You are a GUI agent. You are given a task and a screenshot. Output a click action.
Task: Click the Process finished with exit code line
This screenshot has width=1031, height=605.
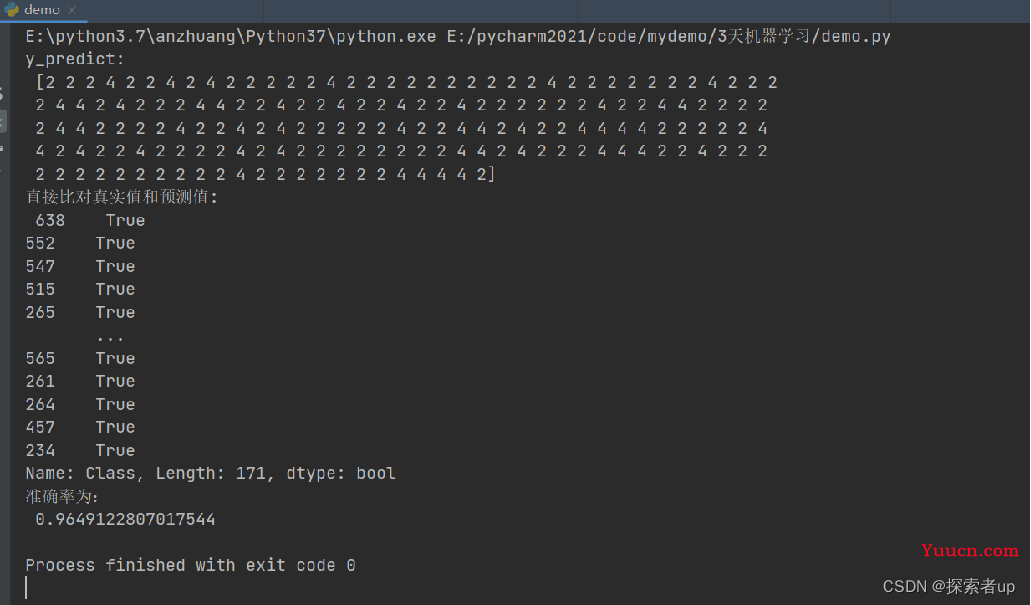click(191, 566)
